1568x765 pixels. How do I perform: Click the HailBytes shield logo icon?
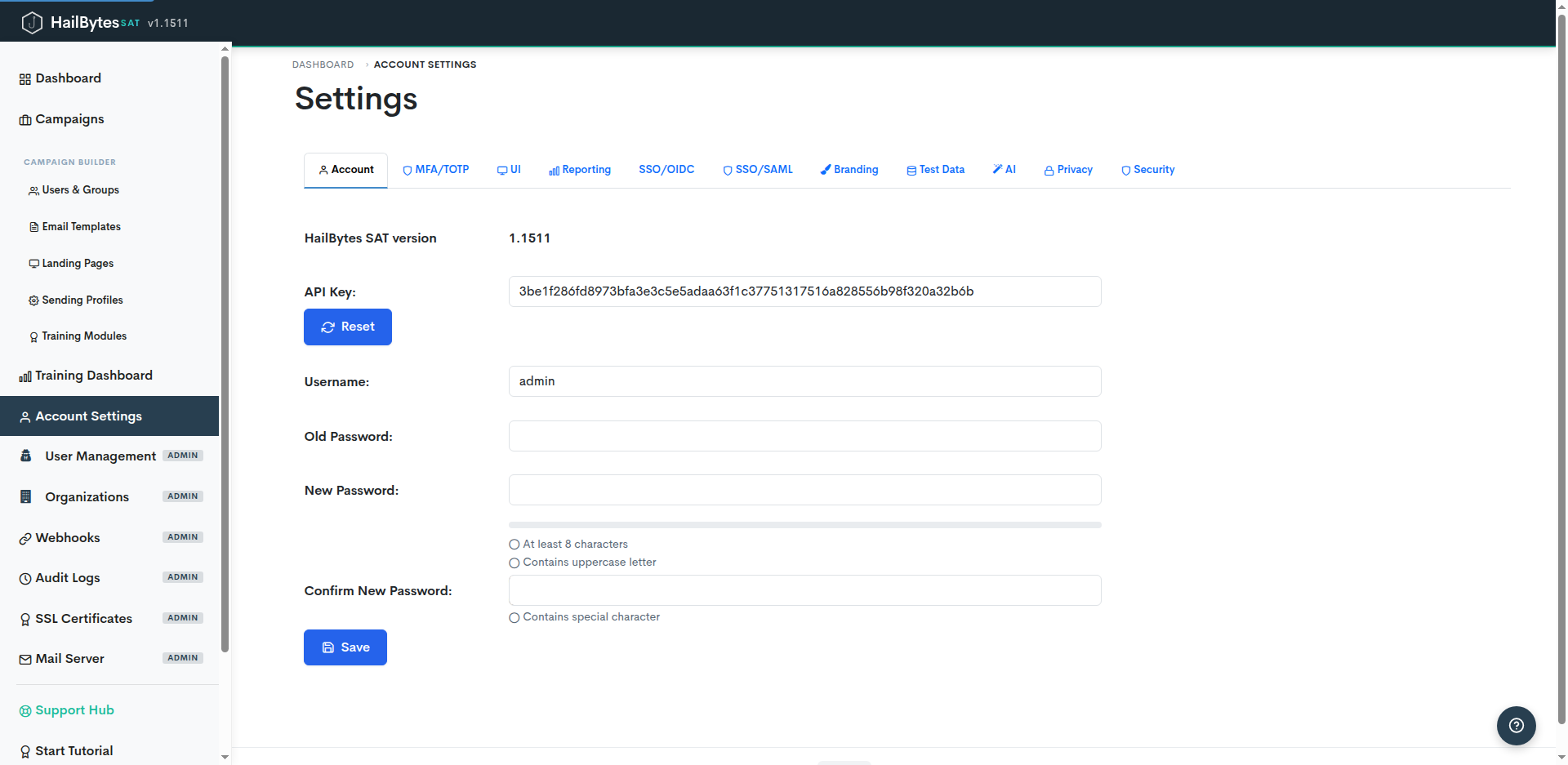tap(32, 23)
